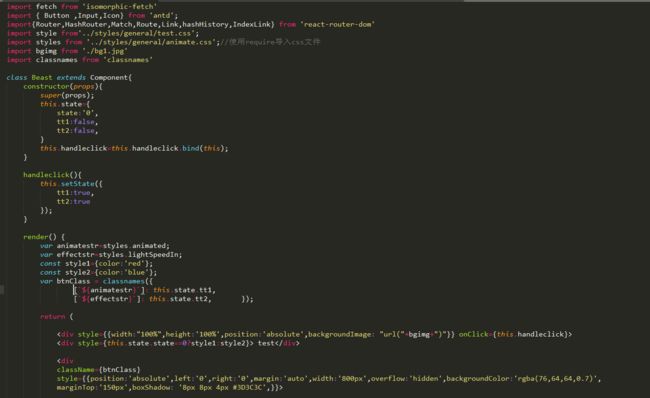Click the return ( statement

click(56, 317)
